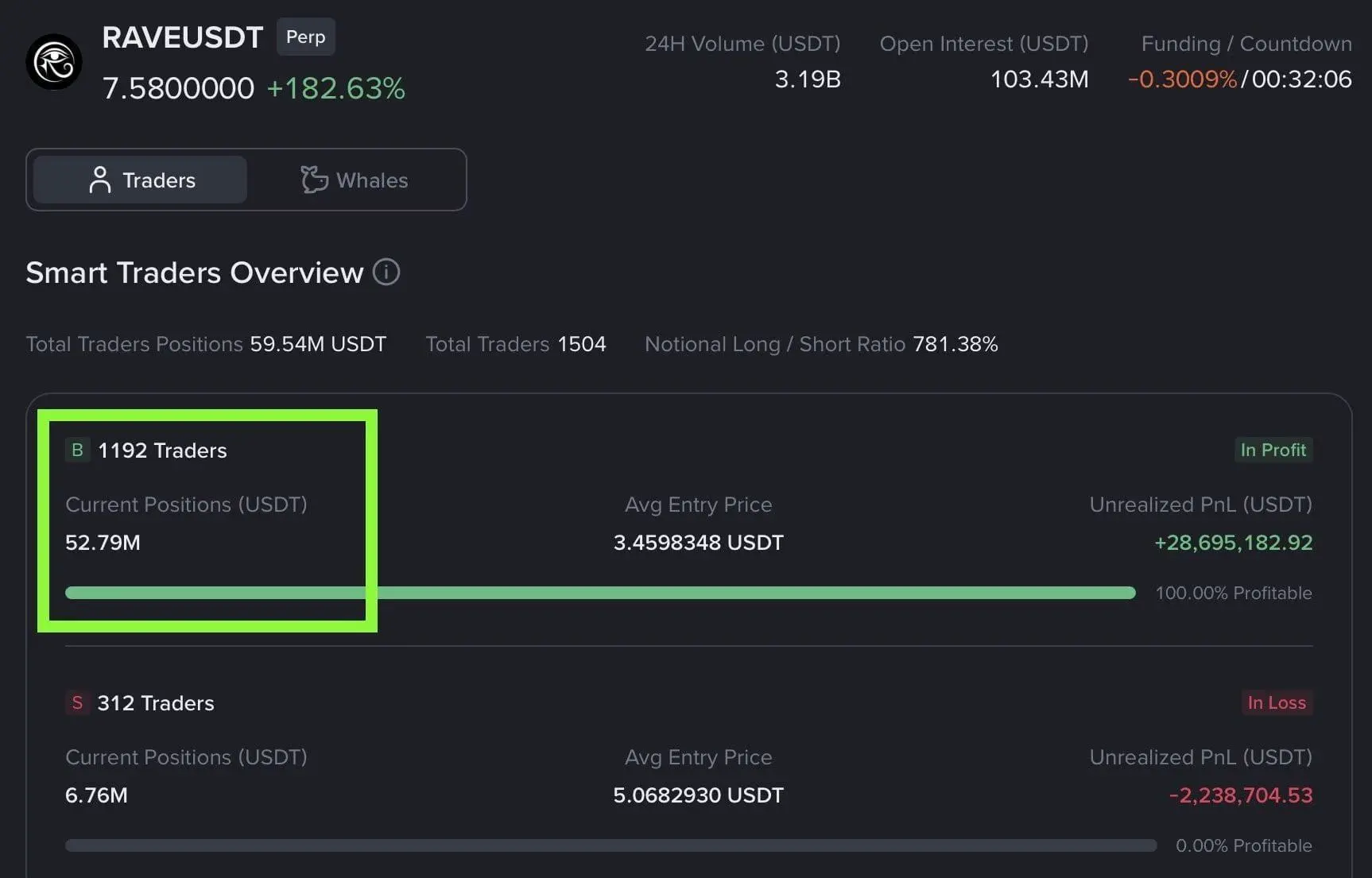Click the whale icon in Whales tab
1372x878 pixels.
point(314,180)
